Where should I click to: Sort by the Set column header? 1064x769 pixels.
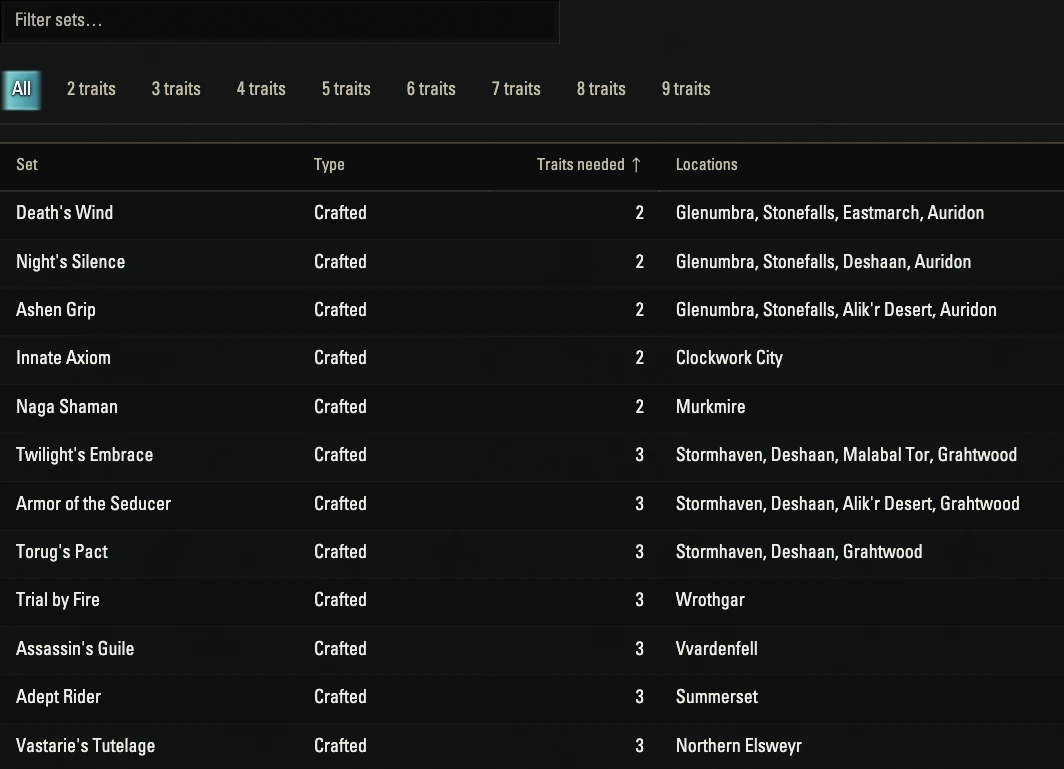[27, 164]
